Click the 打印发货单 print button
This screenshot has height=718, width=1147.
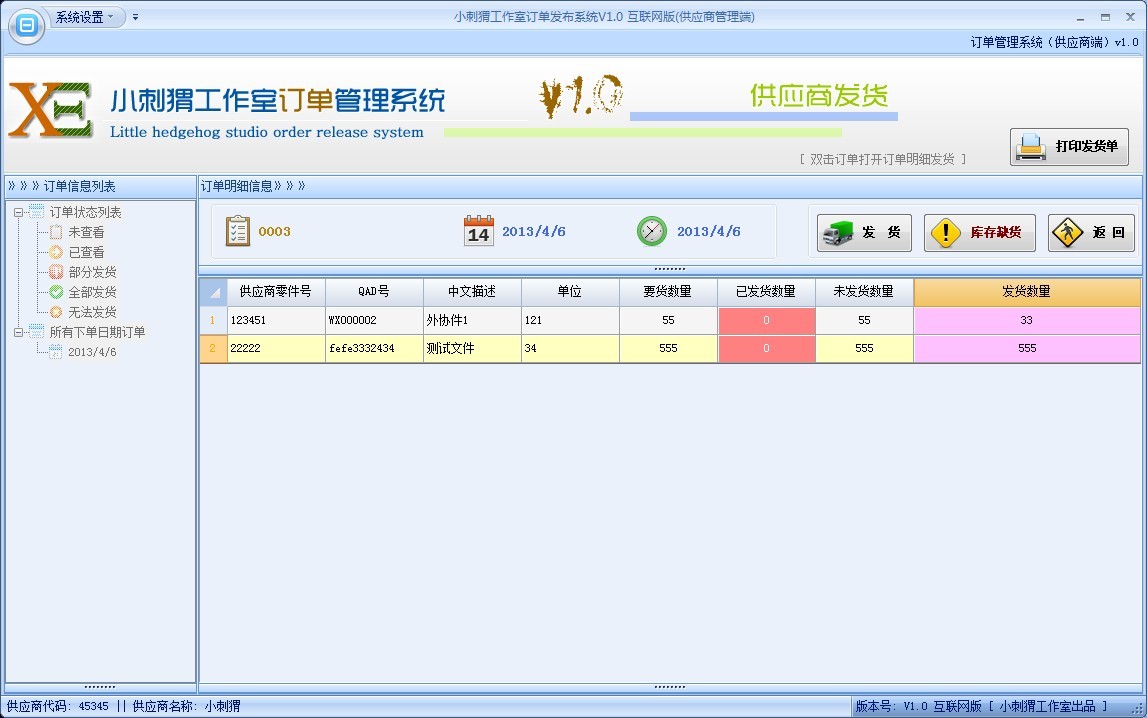tap(1069, 146)
